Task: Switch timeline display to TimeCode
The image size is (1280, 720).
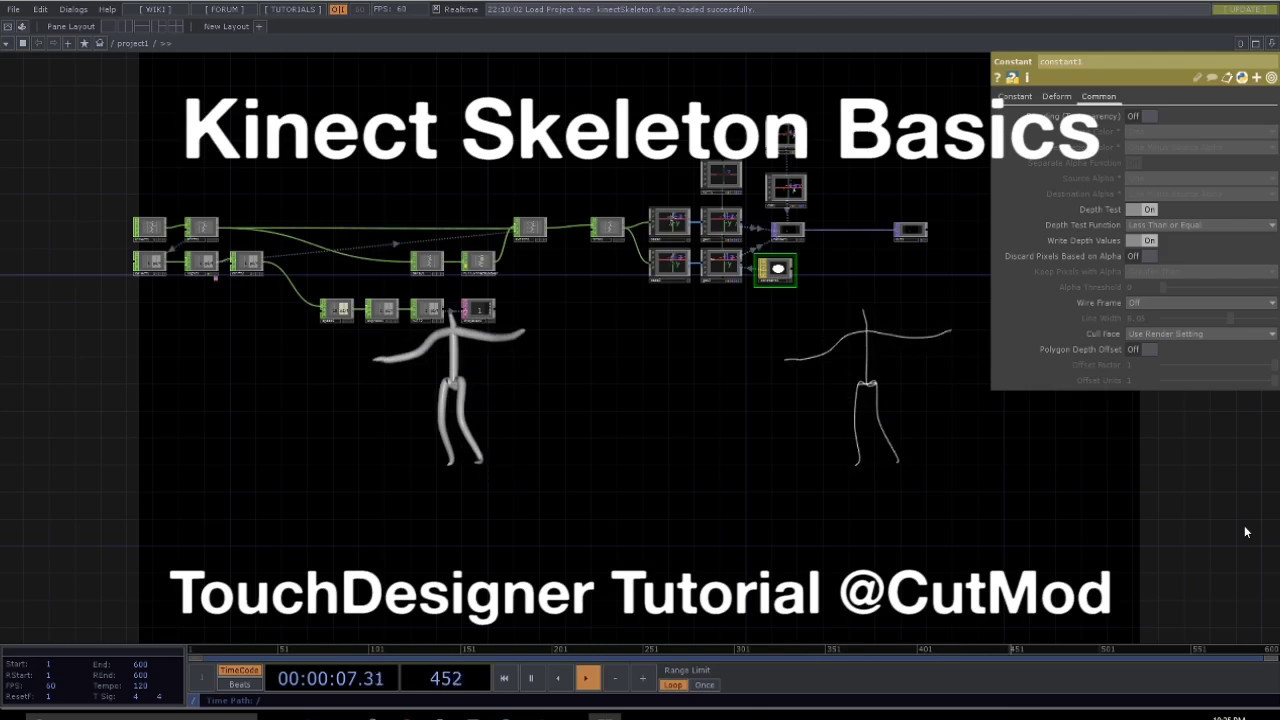Action: (239, 671)
